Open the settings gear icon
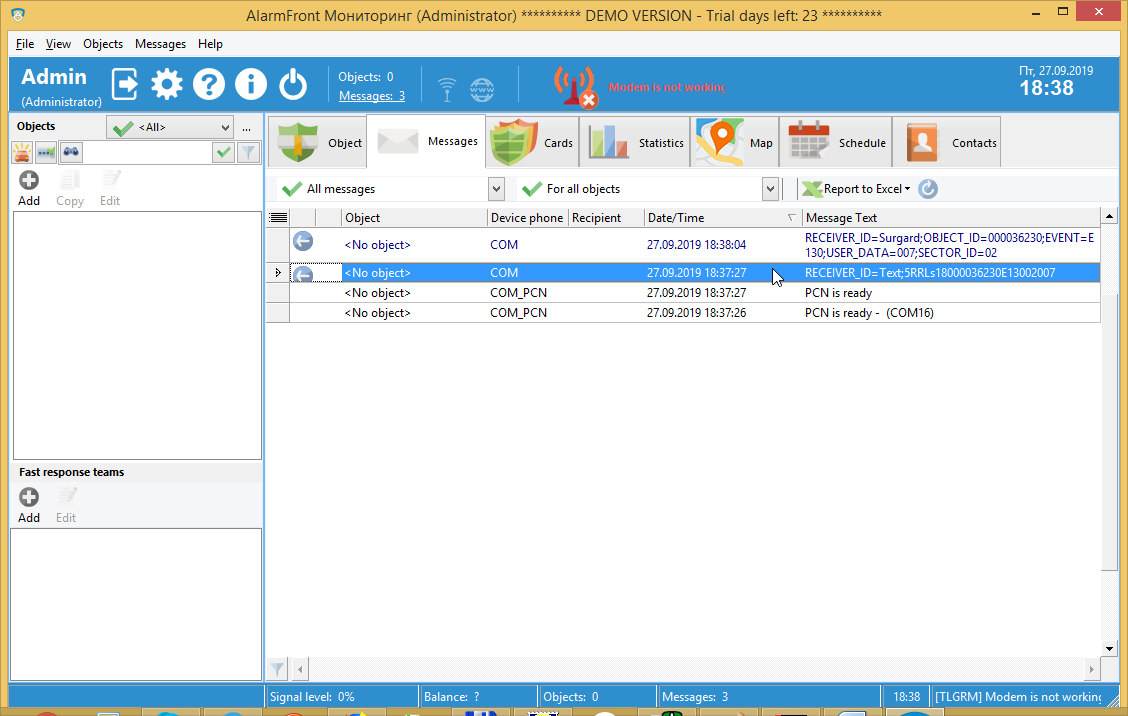 166,84
